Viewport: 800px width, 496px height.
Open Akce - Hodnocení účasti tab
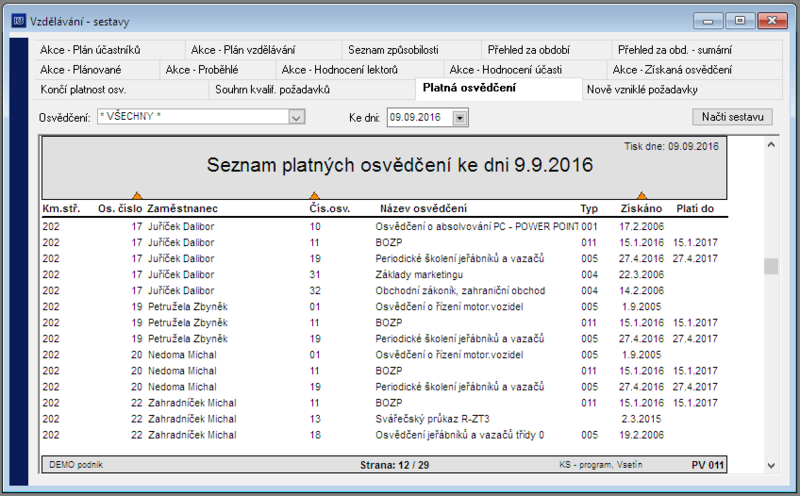(x=525, y=70)
